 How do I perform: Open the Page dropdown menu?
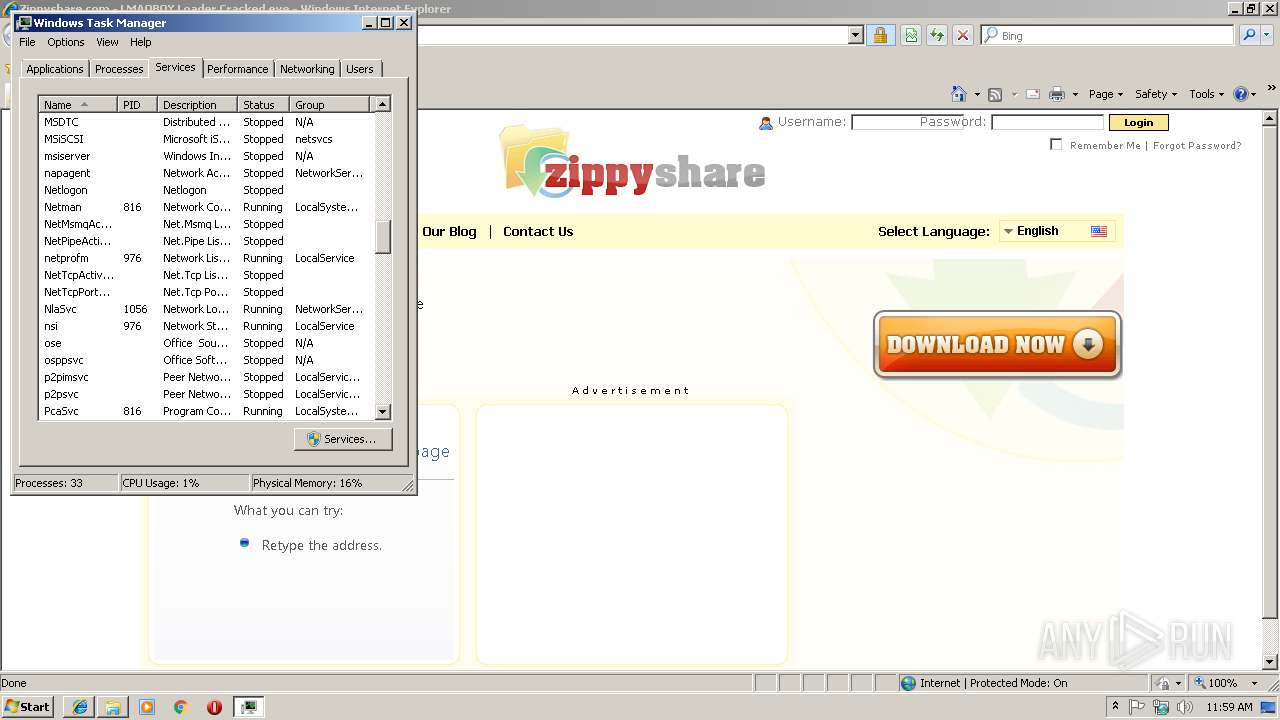tap(1106, 94)
